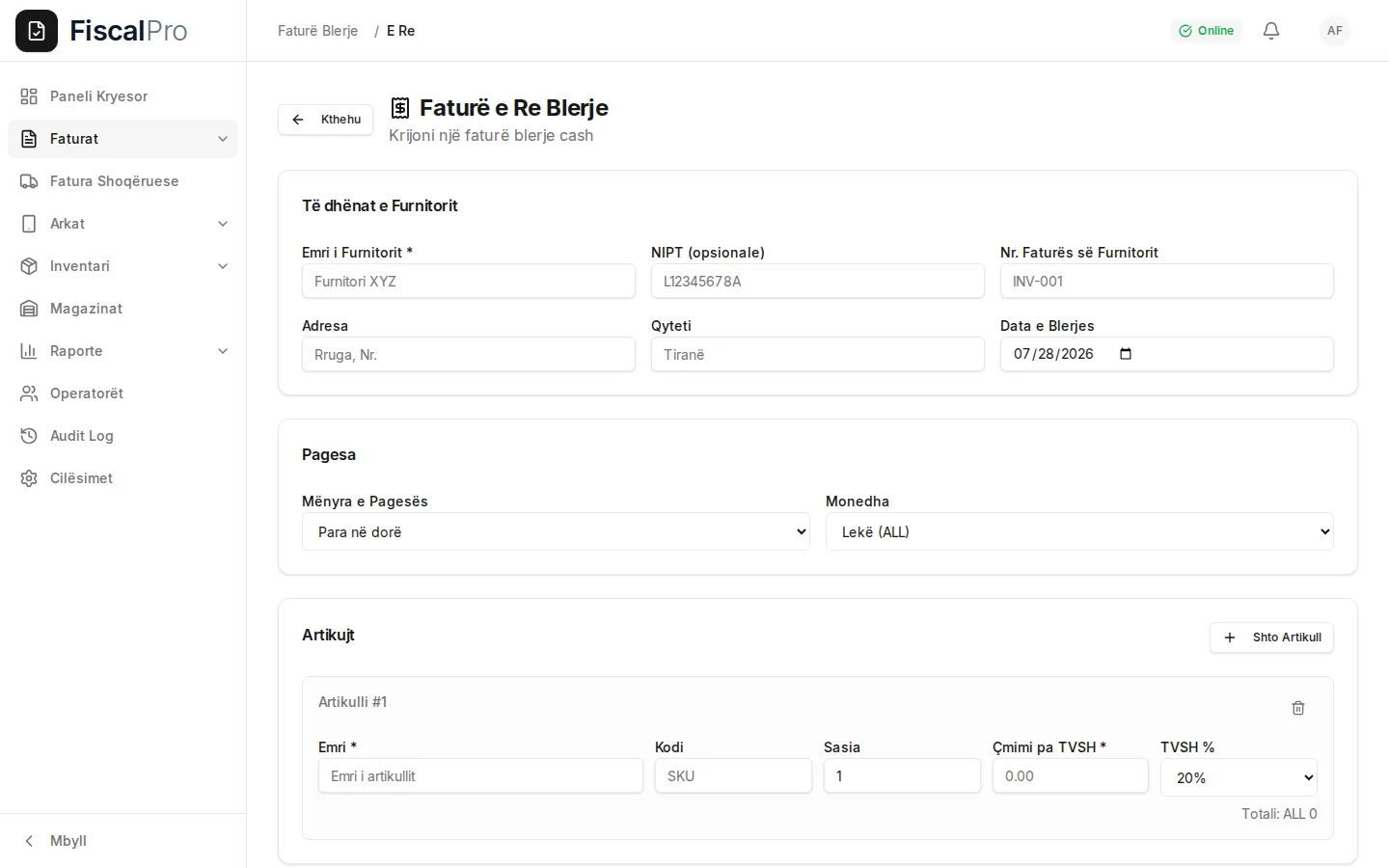The image size is (1389, 868).
Task: Click Shto Artikull button
Action: pos(1271,637)
